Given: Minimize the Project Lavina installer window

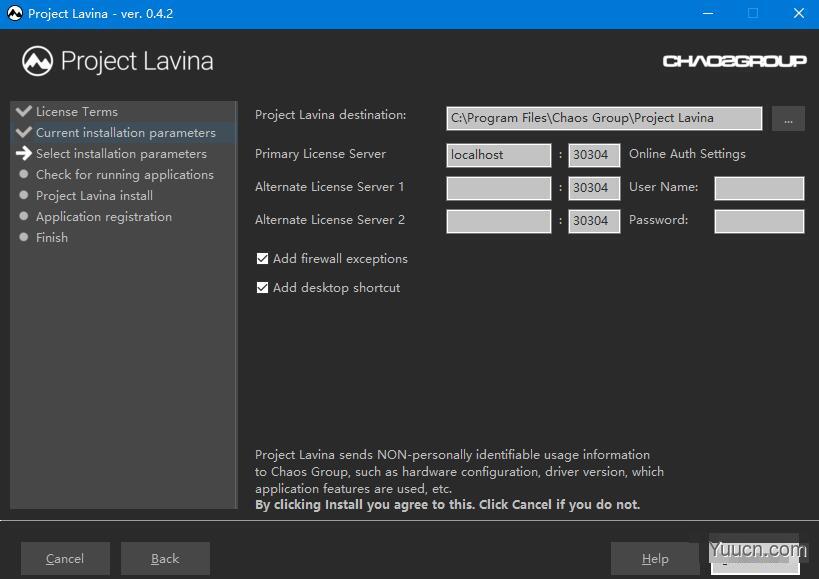Looking at the screenshot, I should [x=708, y=14].
